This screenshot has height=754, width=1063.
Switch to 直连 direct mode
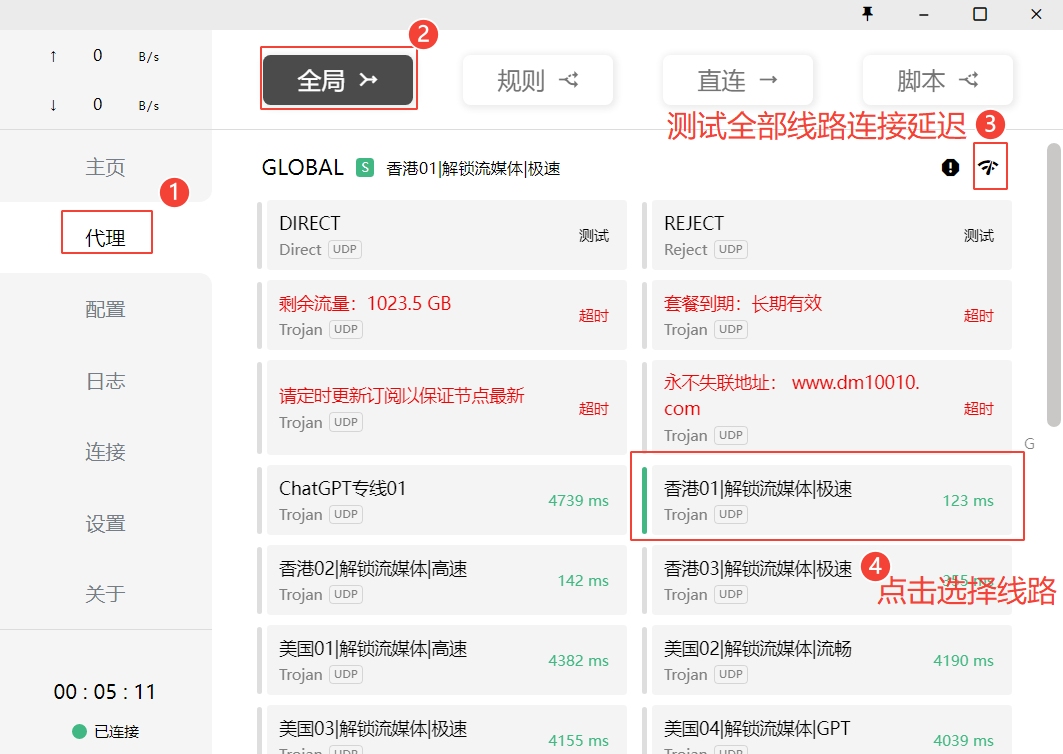737,80
